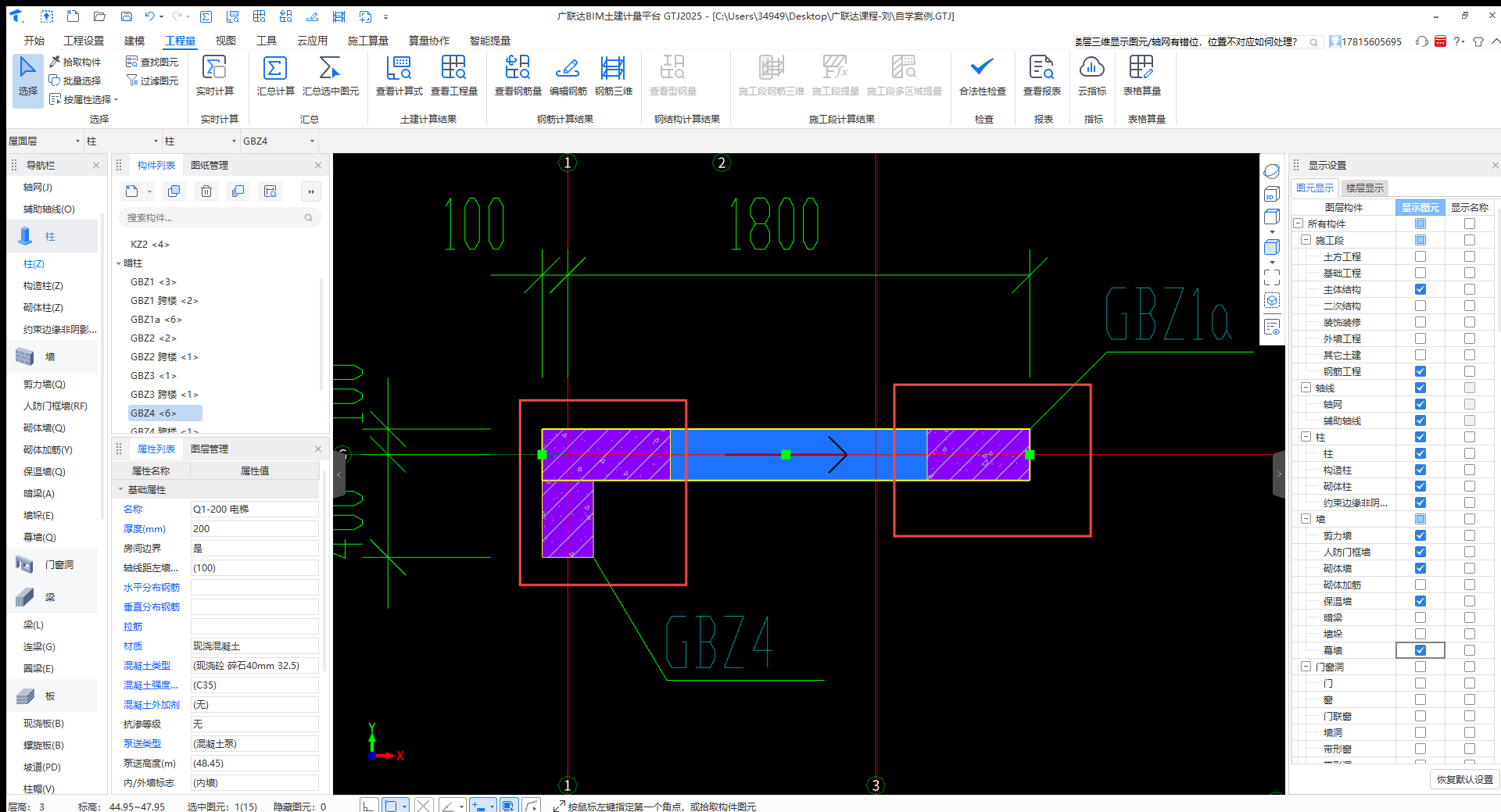Viewport: 1501px width, 812px height.
Task: Open 剪力墙(Q) in navigation
Action: [45, 385]
